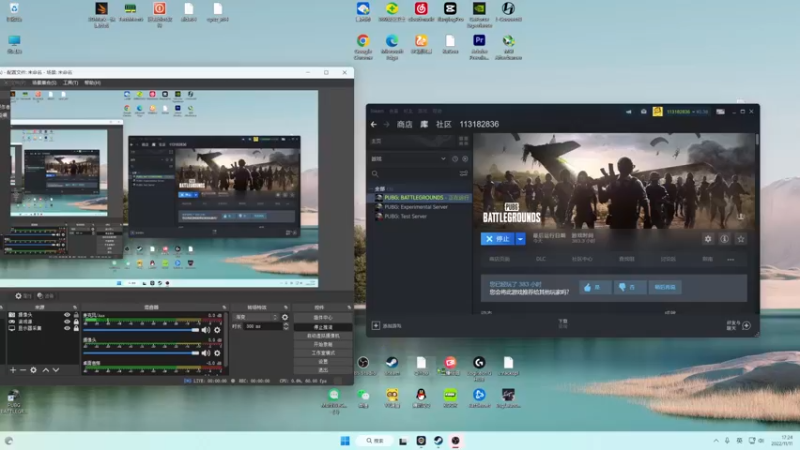Viewport: 800px width, 450px height.
Task: Click thumbs-down not recommend button in Steam
Action: (629, 287)
